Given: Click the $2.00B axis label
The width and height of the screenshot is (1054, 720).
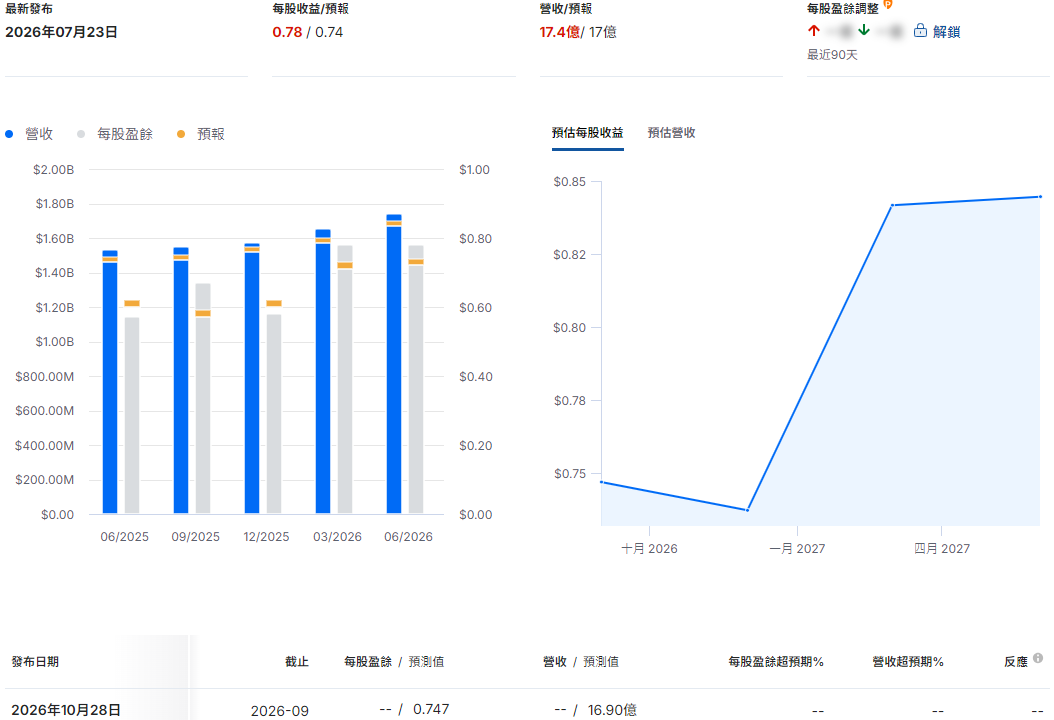Looking at the screenshot, I should [x=54, y=169].
